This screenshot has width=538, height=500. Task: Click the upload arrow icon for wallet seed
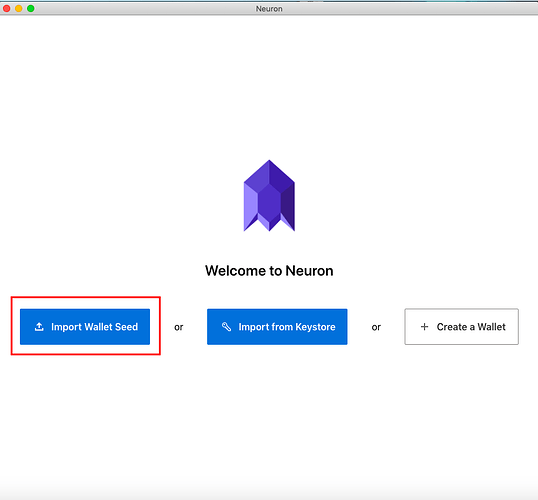tap(39, 327)
